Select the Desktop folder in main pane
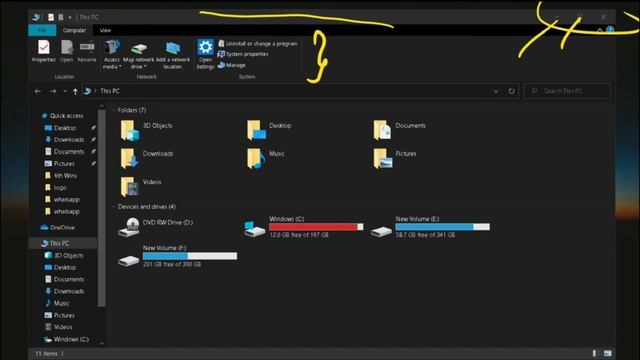This screenshot has width=640, height=360. click(x=269, y=130)
